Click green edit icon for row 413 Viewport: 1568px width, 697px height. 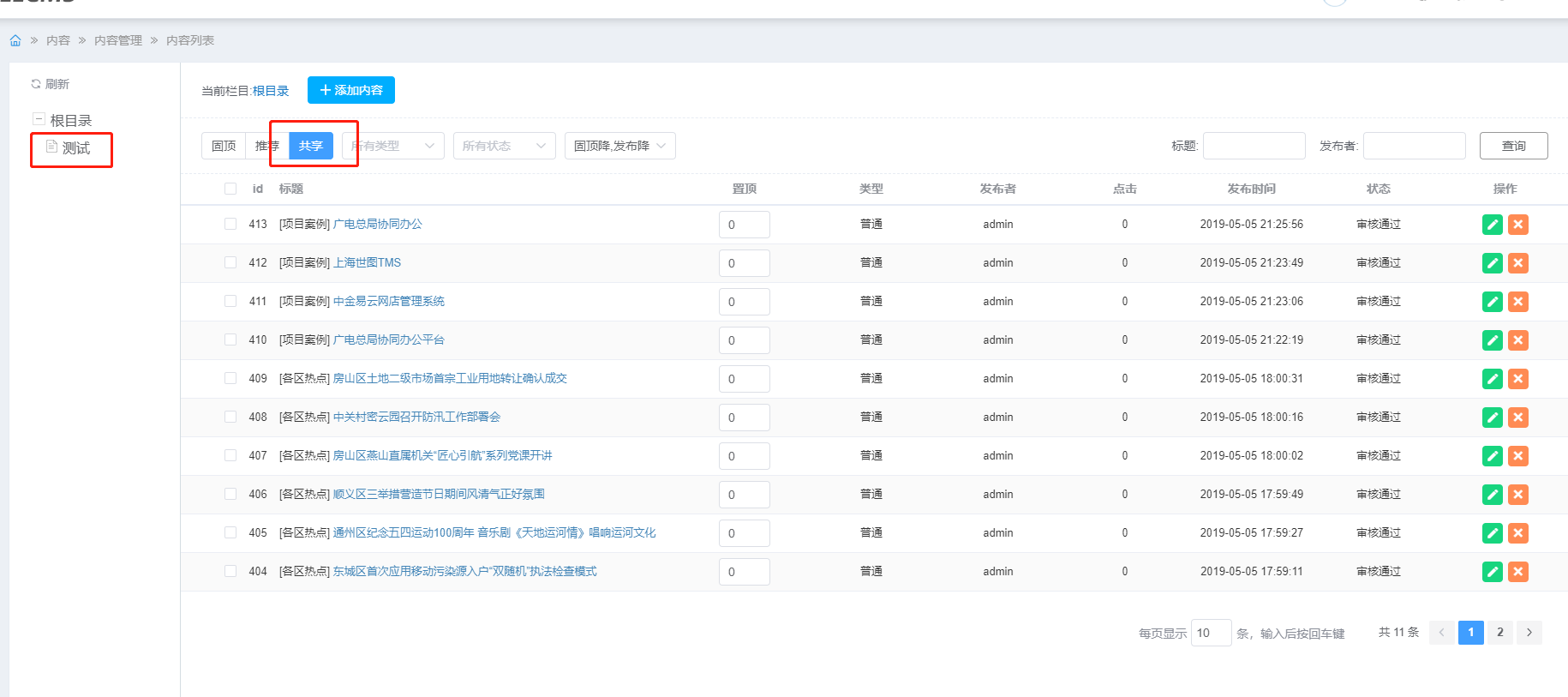point(1492,225)
